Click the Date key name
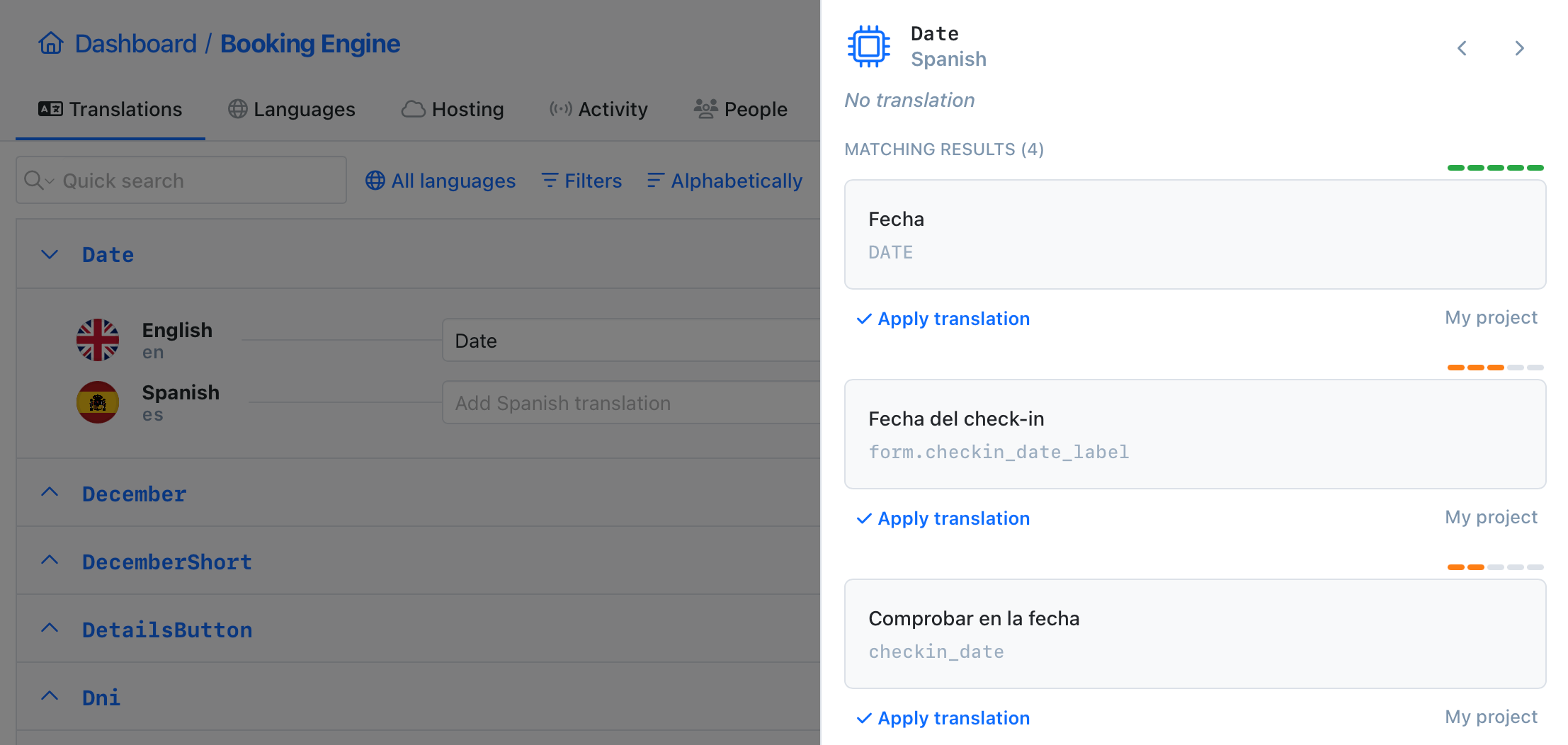 (x=108, y=255)
